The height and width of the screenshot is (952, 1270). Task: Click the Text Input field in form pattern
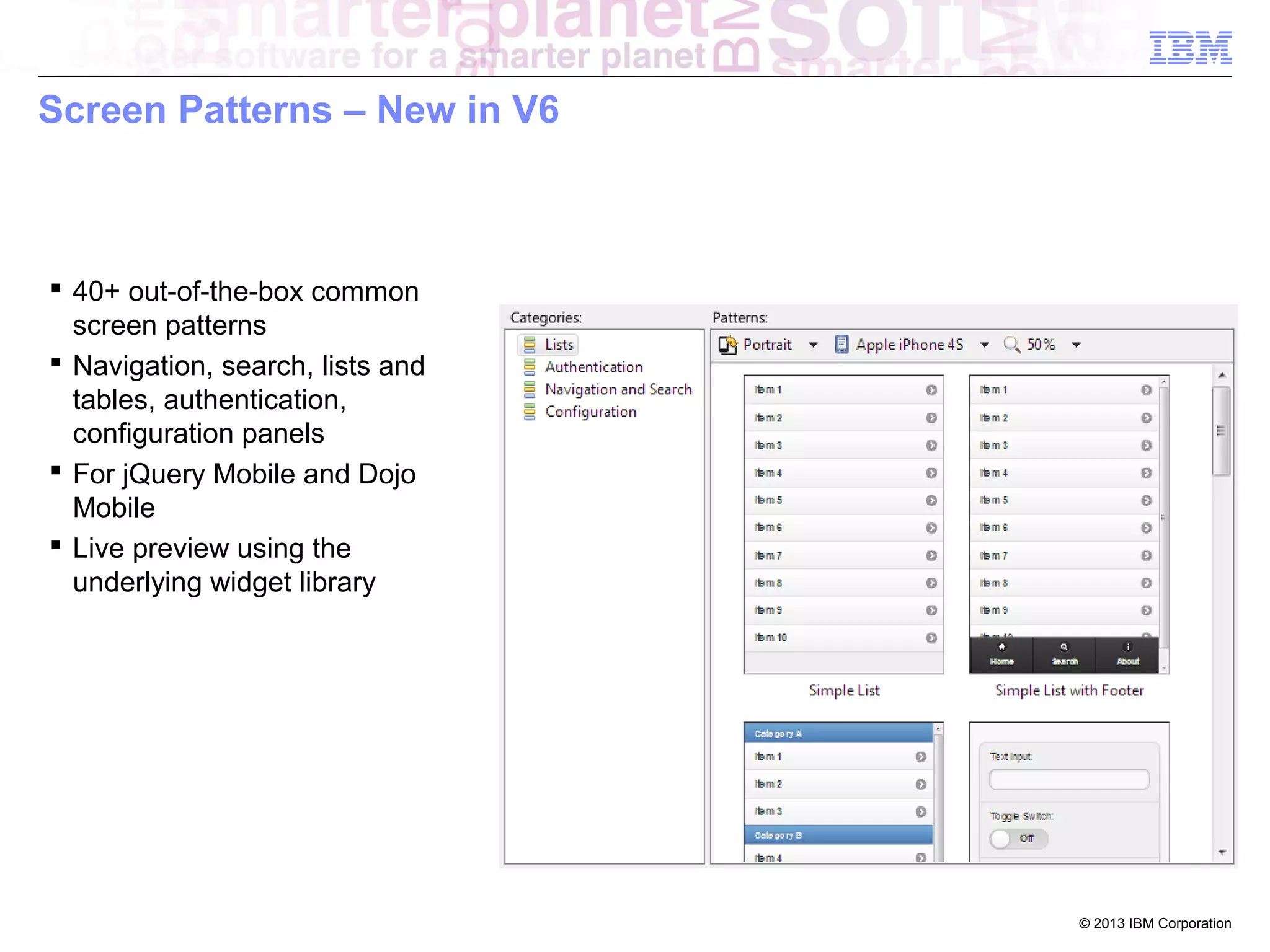pyautogui.click(x=1069, y=779)
